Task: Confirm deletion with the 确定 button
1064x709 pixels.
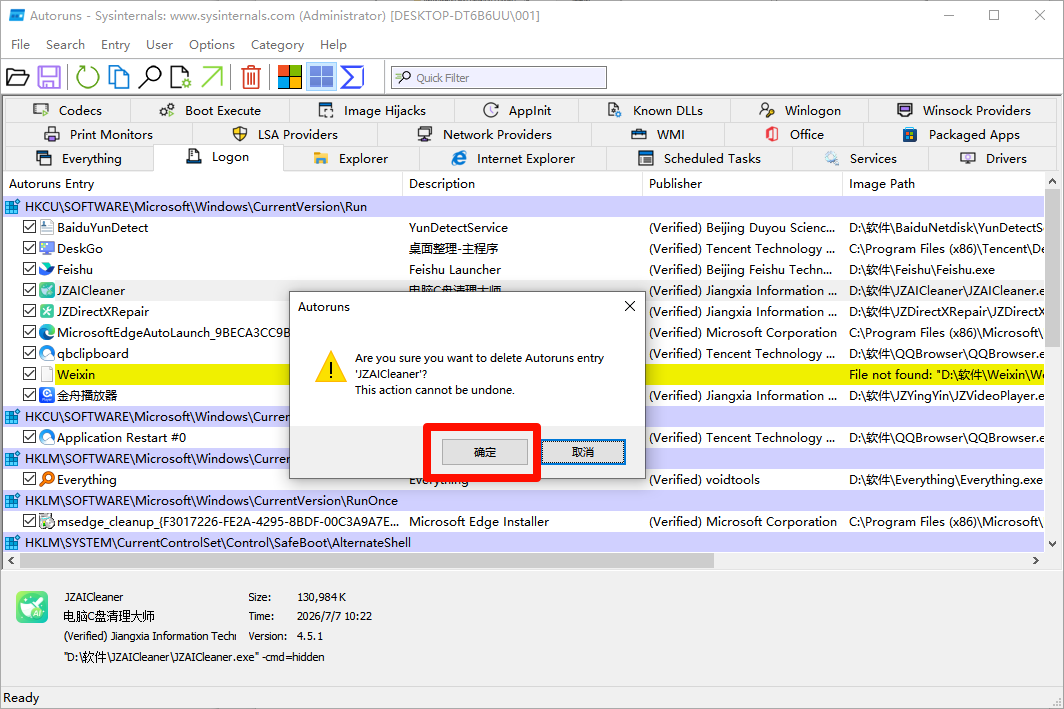Action: tap(484, 452)
